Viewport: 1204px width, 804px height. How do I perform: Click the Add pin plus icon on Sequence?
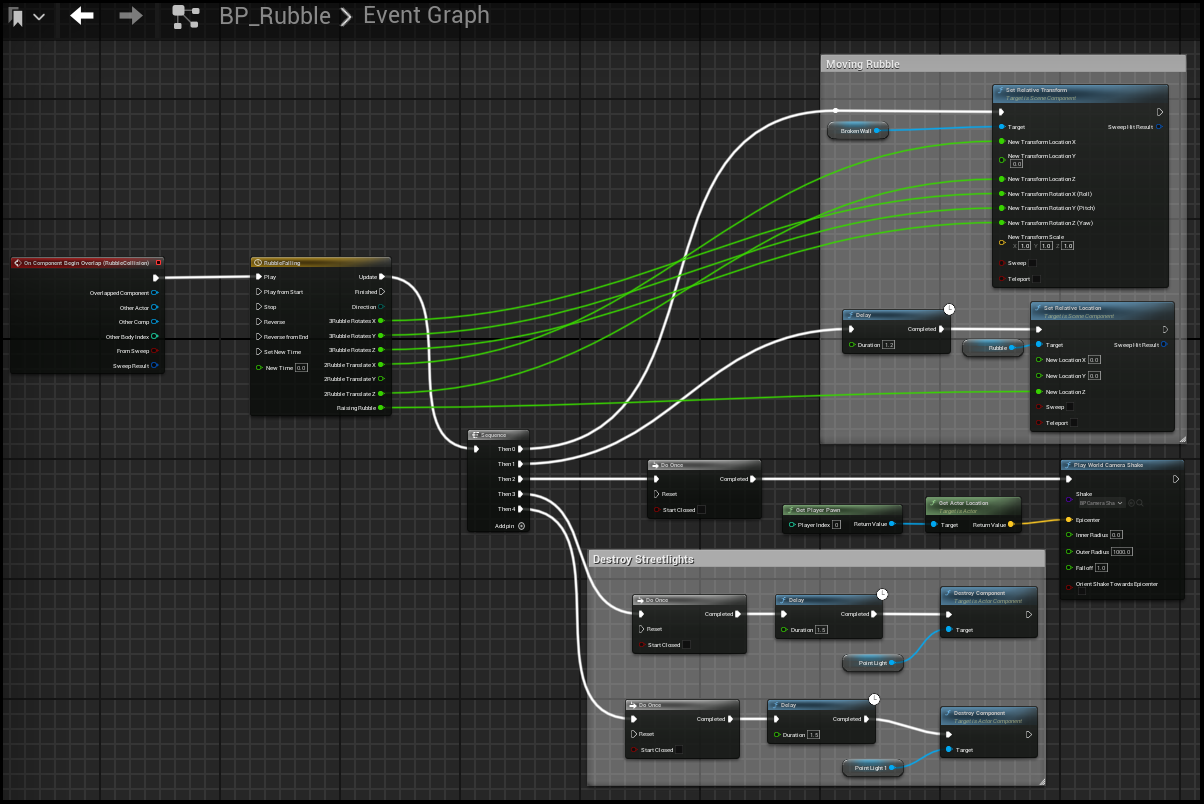[521, 525]
